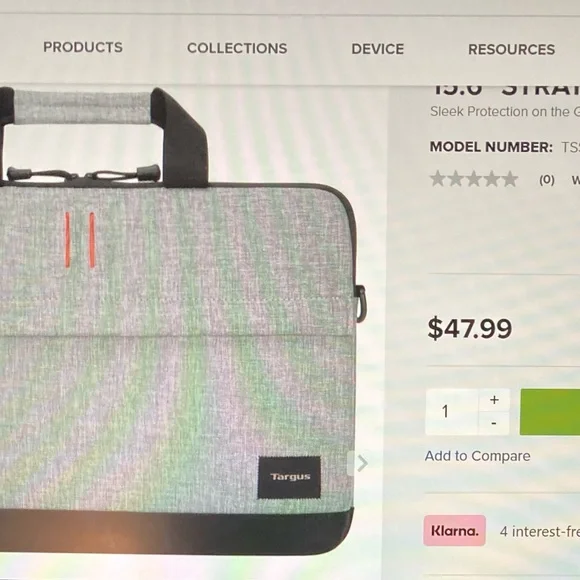Image resolution: width=580 pixels, height=580 pixels.
Task: Show next product image with chevron arrow
Action: 362,463
